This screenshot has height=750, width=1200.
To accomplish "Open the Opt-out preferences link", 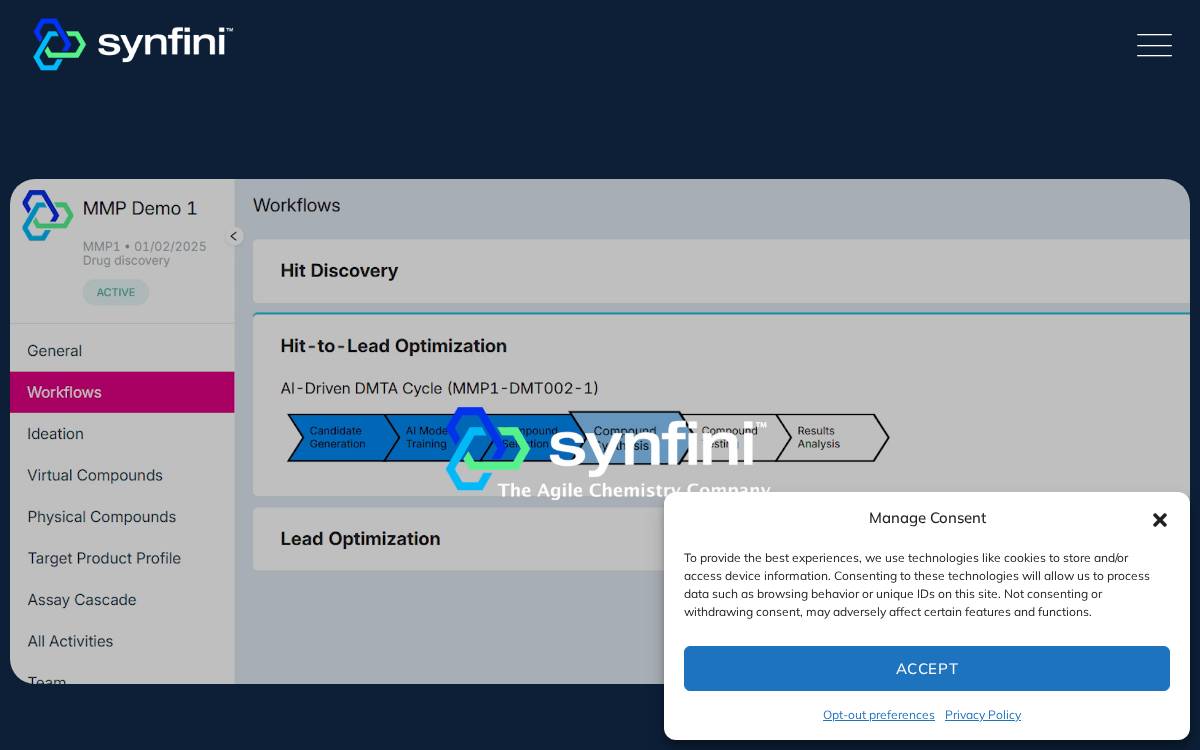I will 878,715.
